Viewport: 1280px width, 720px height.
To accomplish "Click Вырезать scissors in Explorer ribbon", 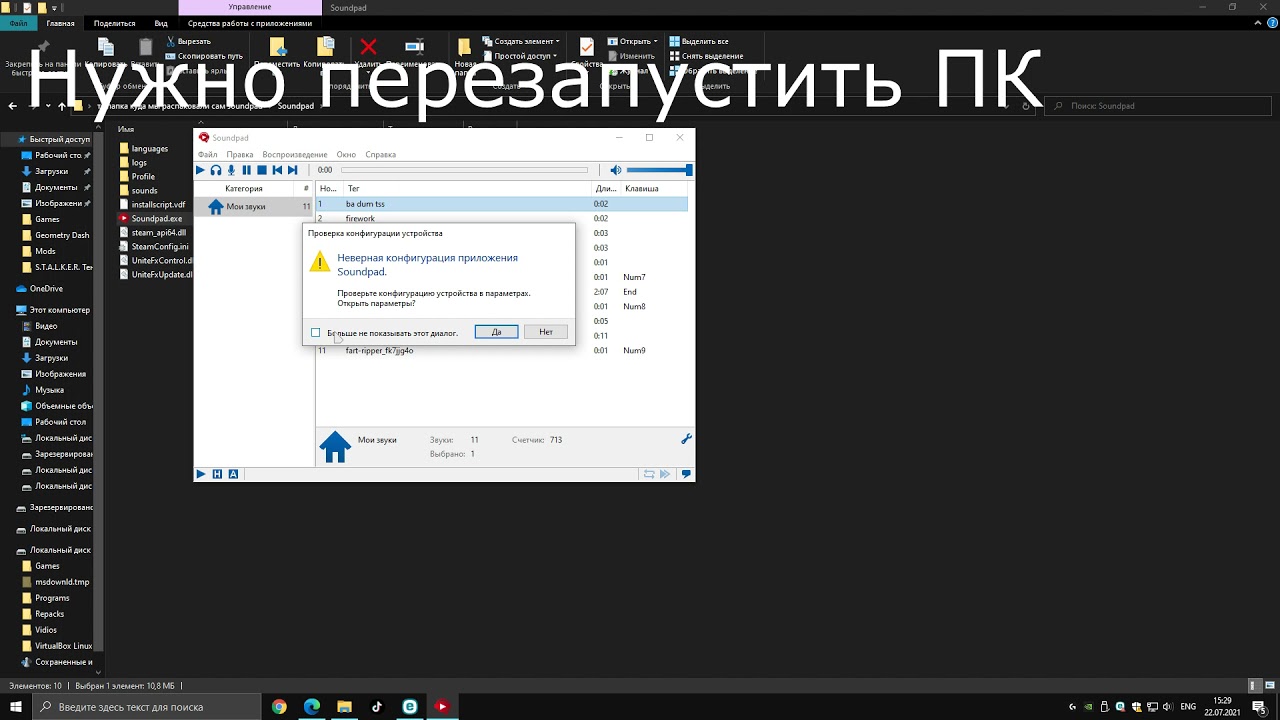I will coord(188,41).
